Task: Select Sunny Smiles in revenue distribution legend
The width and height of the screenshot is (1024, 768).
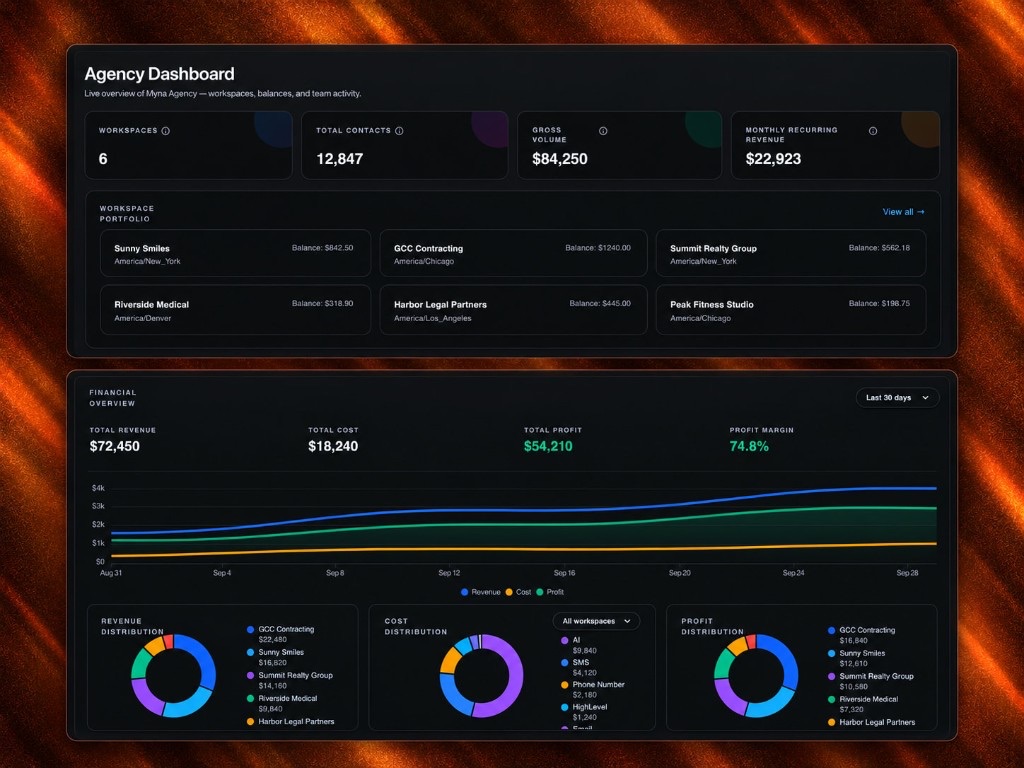Action: [276, 652]
